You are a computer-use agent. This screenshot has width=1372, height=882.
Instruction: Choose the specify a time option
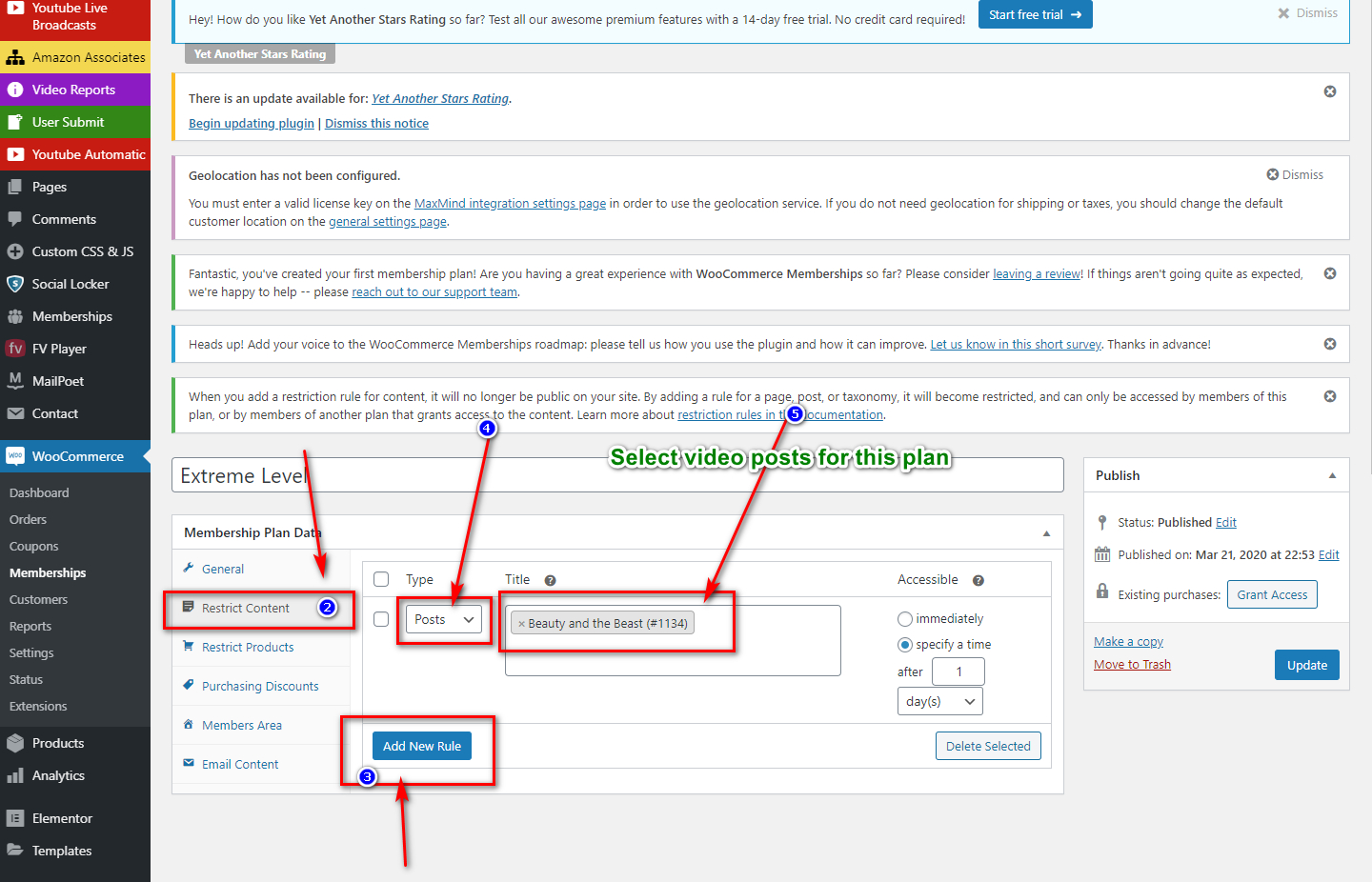pos(905,645)
